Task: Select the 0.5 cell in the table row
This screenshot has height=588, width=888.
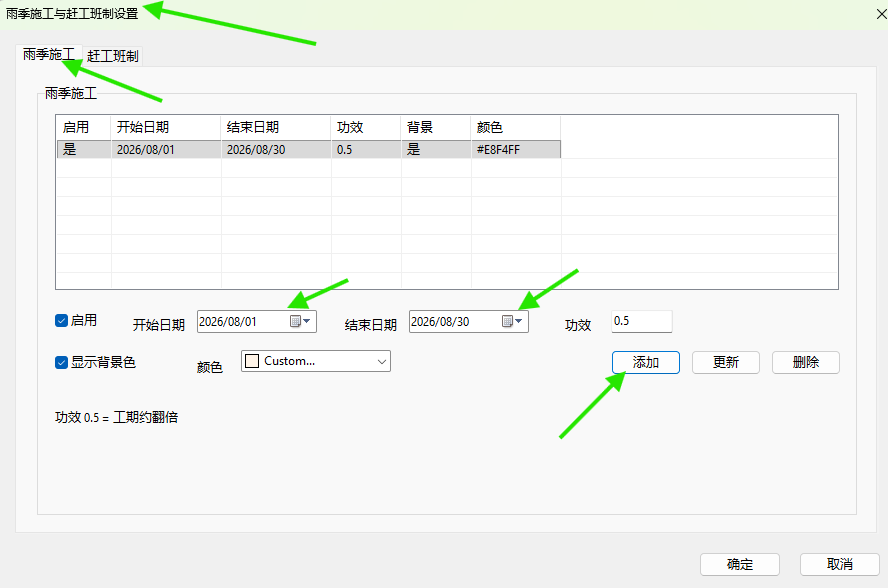Action: point(366,150)
